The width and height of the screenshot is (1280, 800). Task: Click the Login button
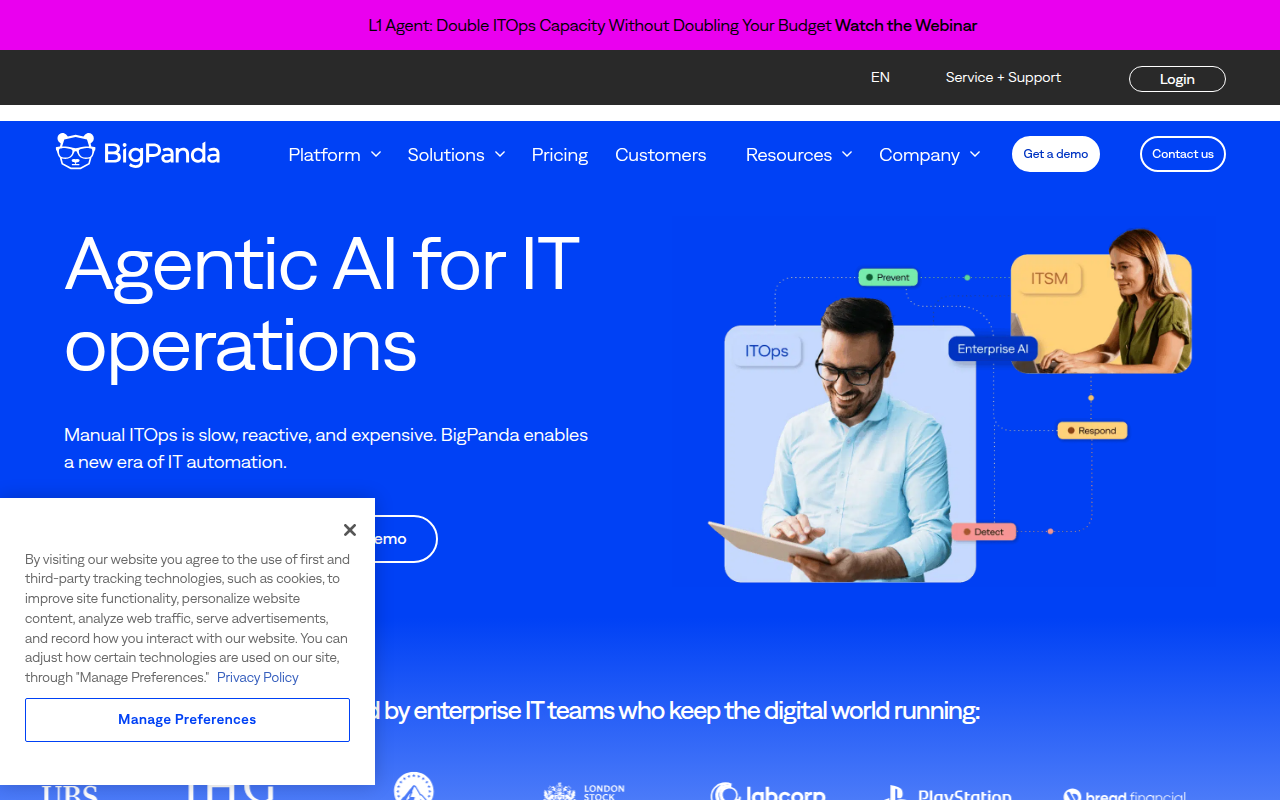[x=1177, y=79]
